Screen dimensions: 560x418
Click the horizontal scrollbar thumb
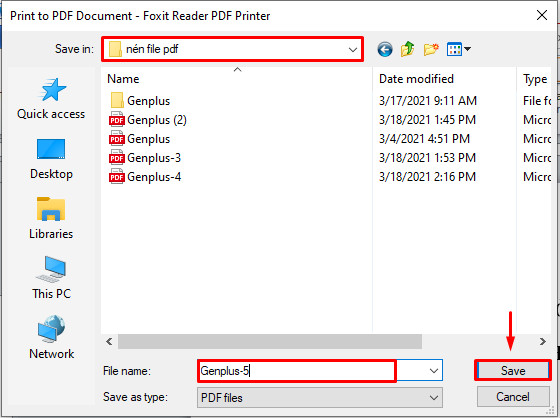tap(270, 342)
